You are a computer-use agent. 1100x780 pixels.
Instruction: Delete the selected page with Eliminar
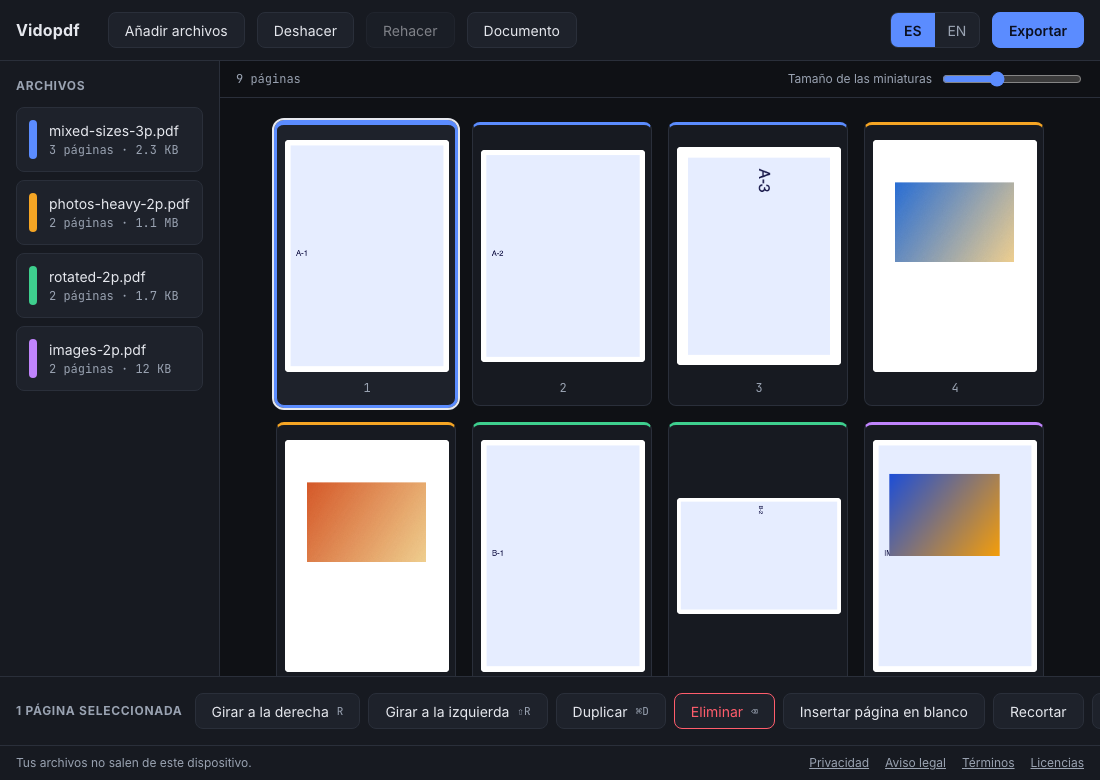tap(724, 711)
